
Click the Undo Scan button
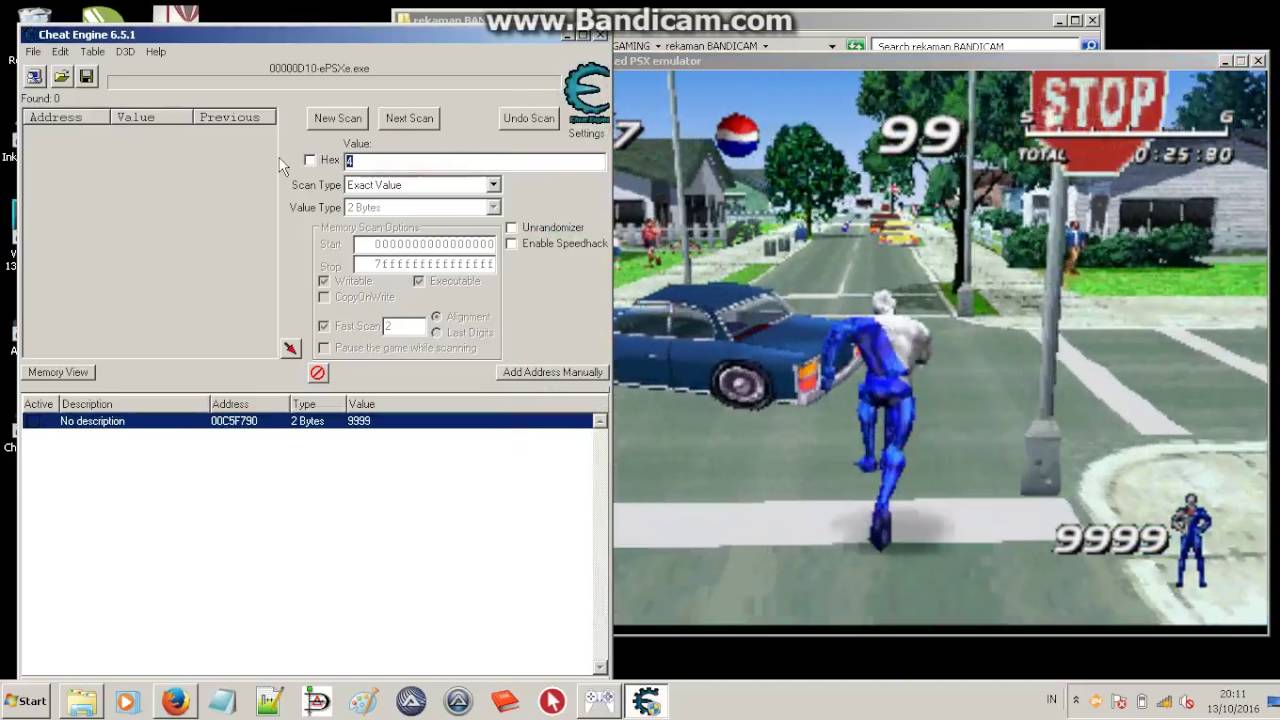[x=529, y=118]
